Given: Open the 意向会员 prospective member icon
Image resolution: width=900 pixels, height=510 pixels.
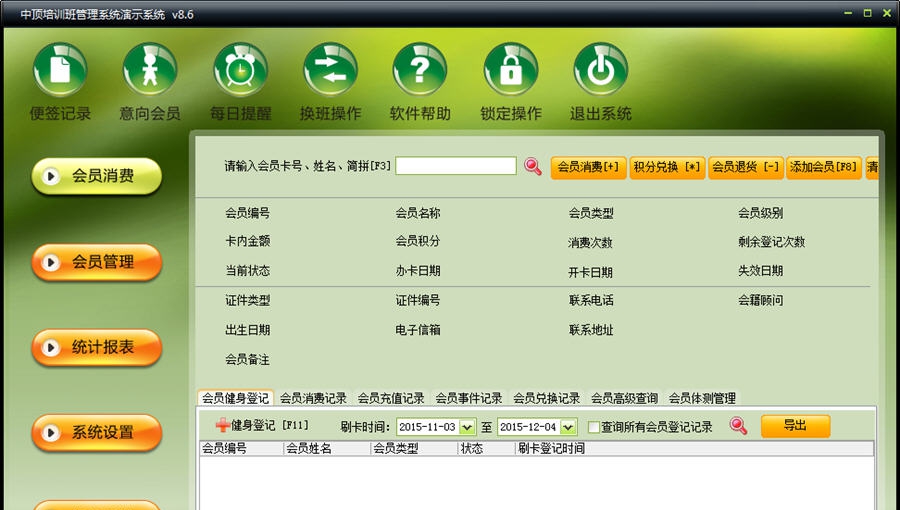Looking at the screenshot, I should 150,69.
